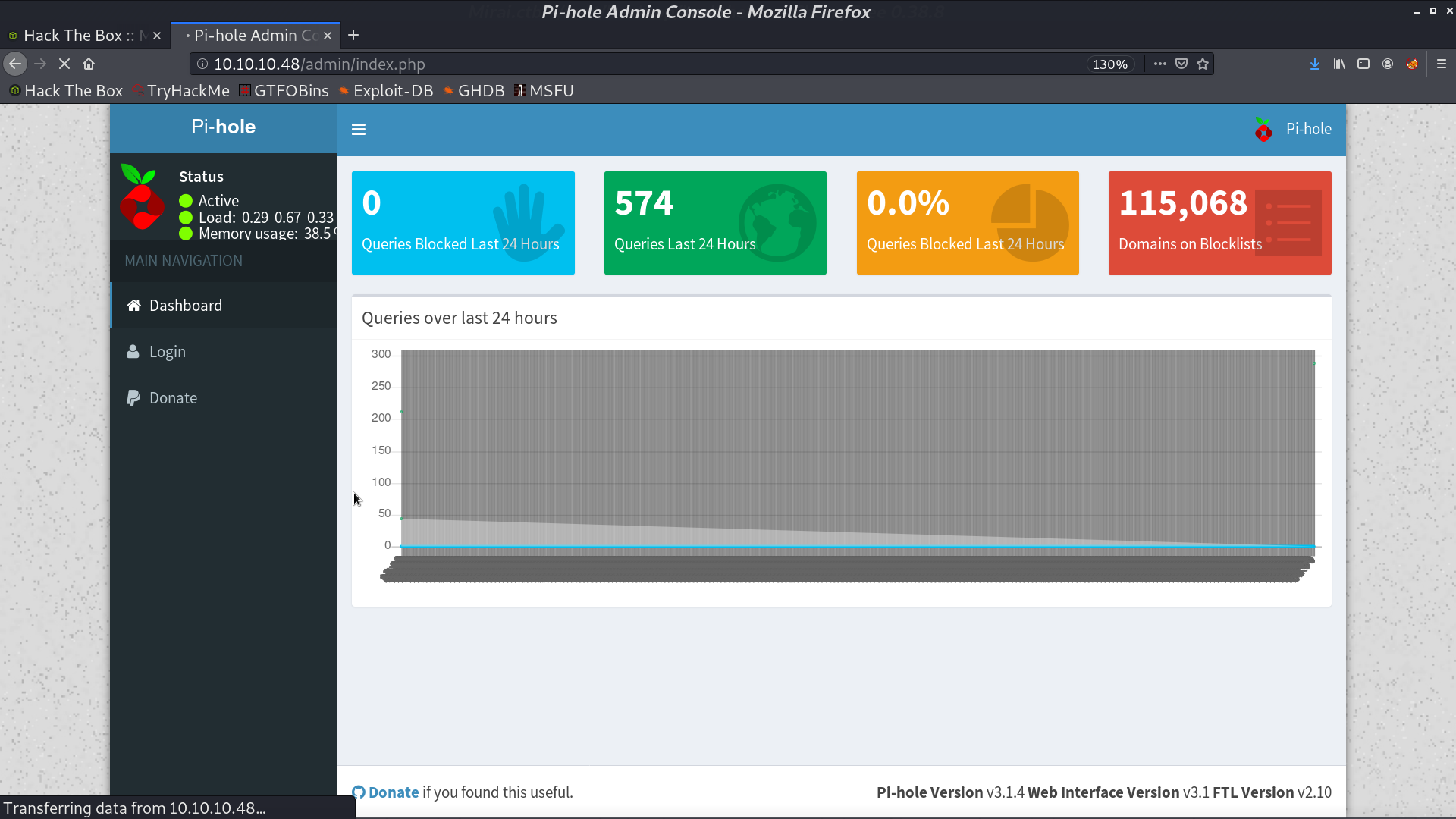
Task: Click Web Interface Version v3.1 text
Action: point(1119,792)
